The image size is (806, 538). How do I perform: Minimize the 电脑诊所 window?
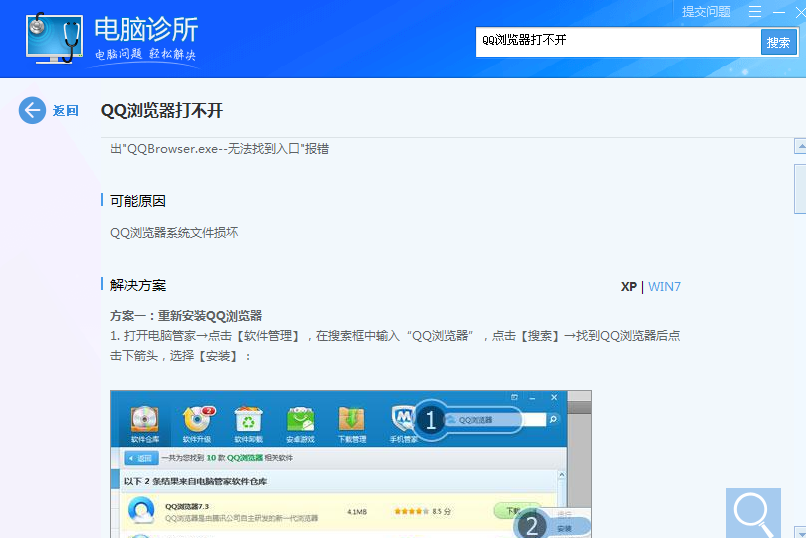coord(779,11)
